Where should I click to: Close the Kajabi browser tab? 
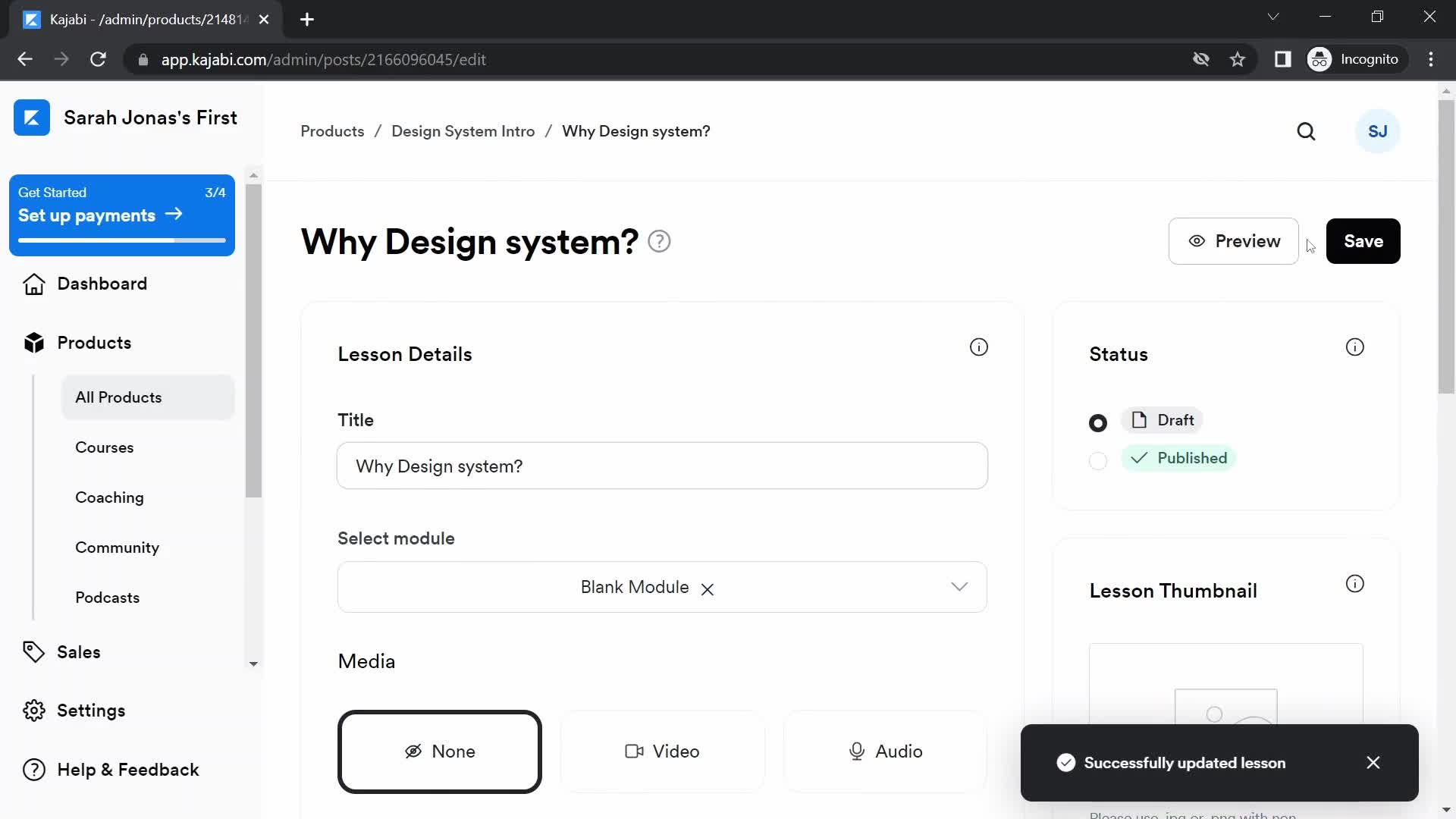(x=264, y=20)
